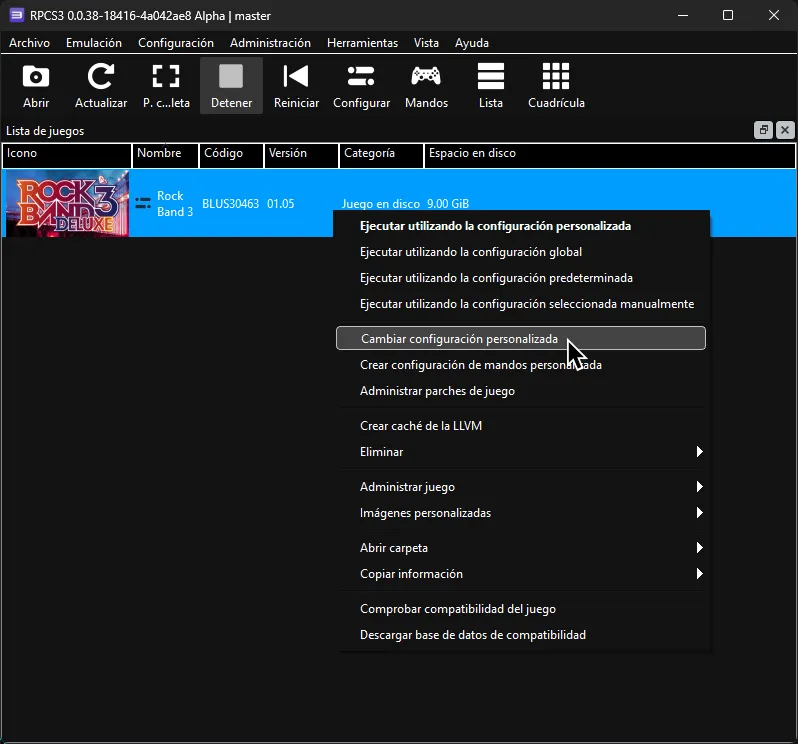Click the Rock Band 3 name cell
The image size is (798, 744).
click(175, 204)
